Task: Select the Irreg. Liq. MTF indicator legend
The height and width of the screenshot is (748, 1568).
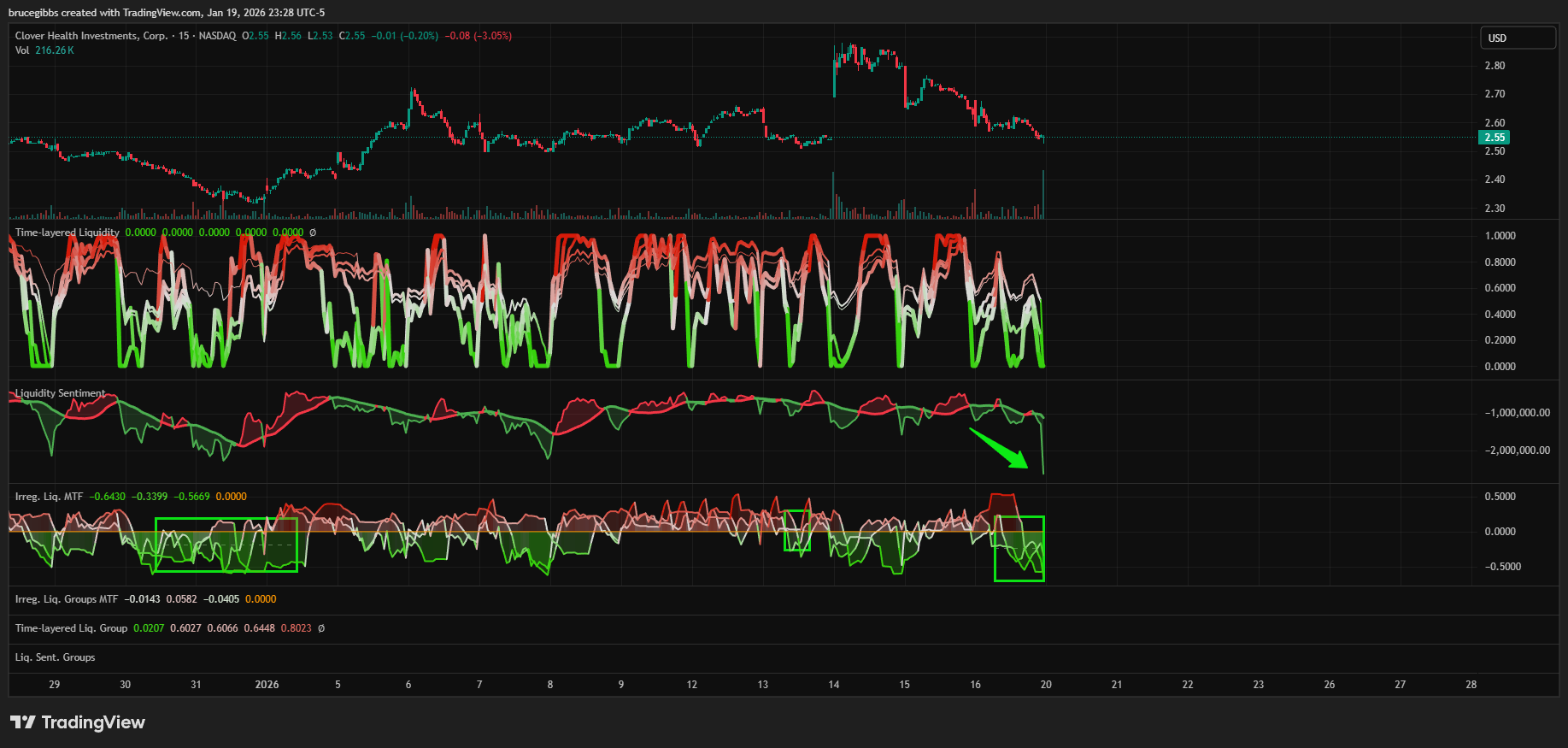Action: (50, 497)
